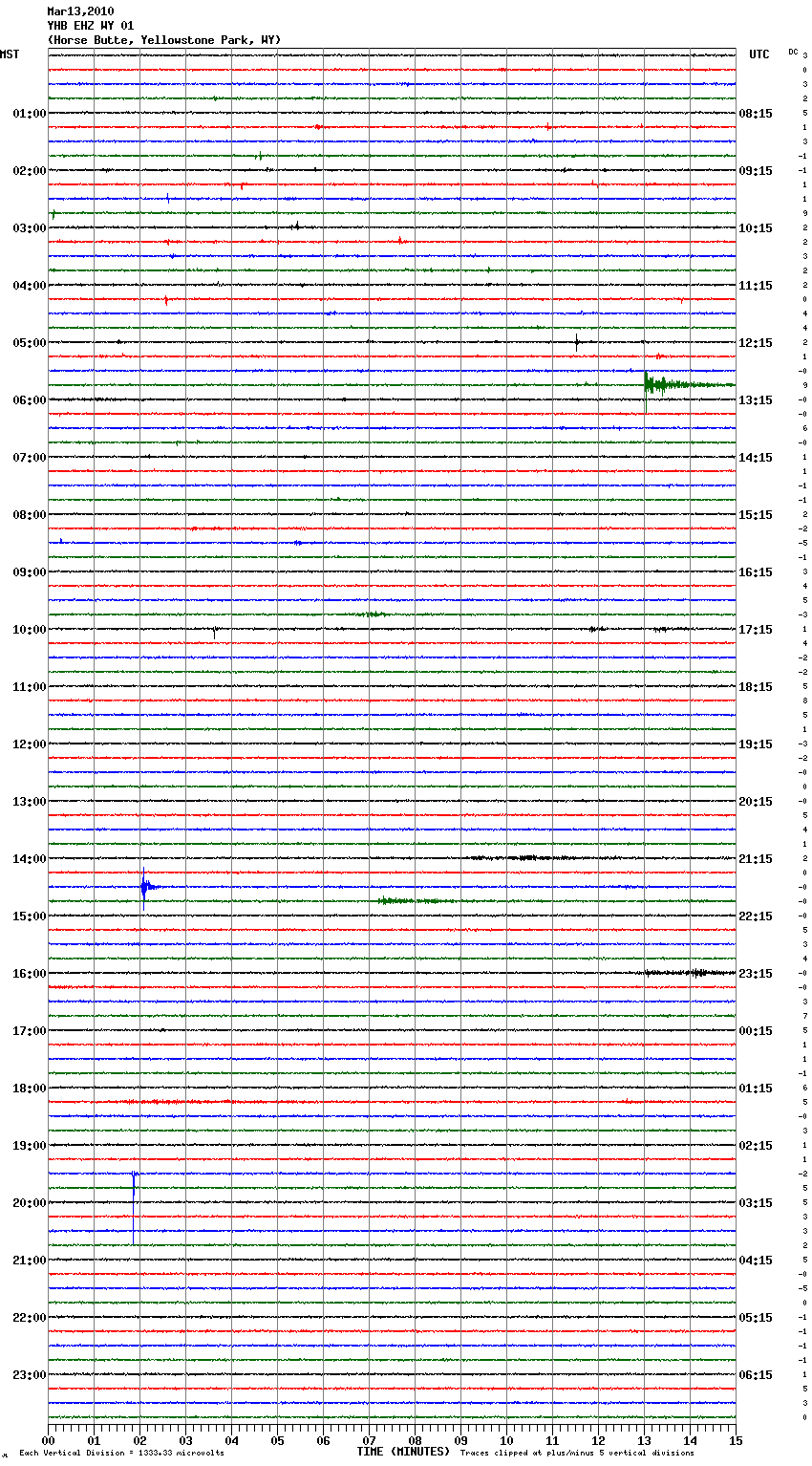The image size is (812, 1466).
Task: Click the '12:00' MST time label
Action: (x=30, y=744)
